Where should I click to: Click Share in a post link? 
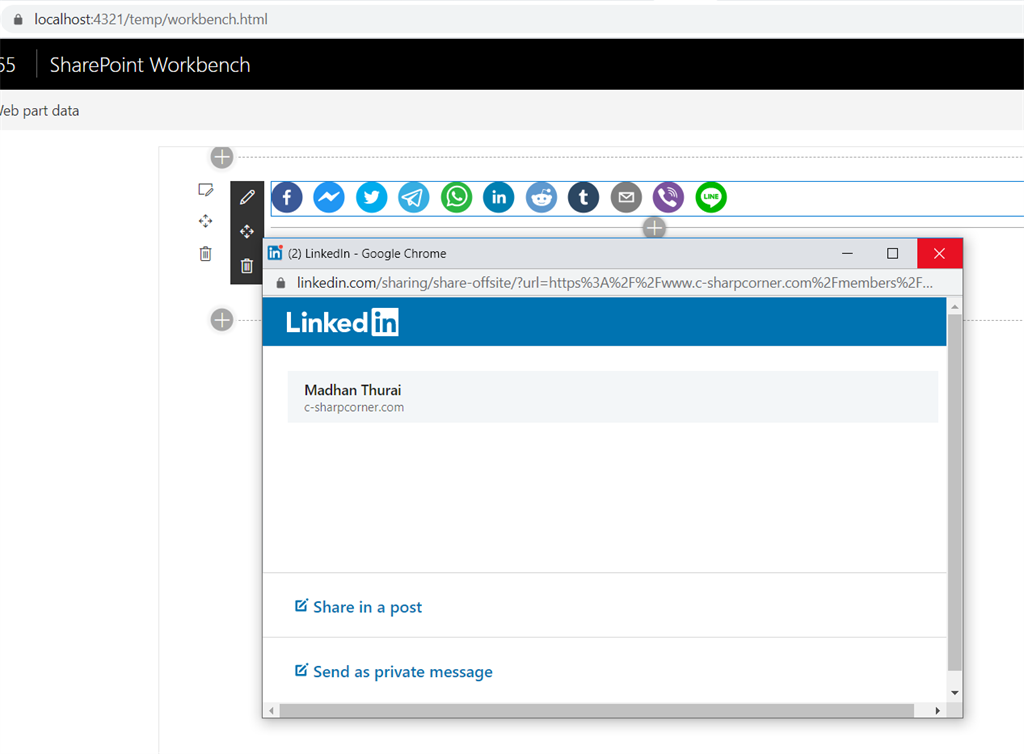tap(367, 607)
